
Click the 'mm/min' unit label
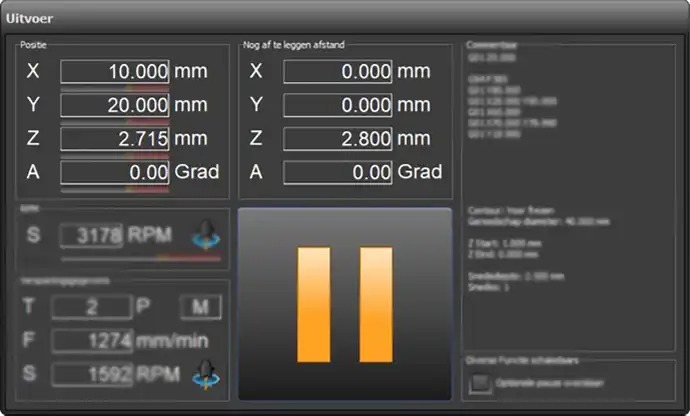(x=172, y=341)
